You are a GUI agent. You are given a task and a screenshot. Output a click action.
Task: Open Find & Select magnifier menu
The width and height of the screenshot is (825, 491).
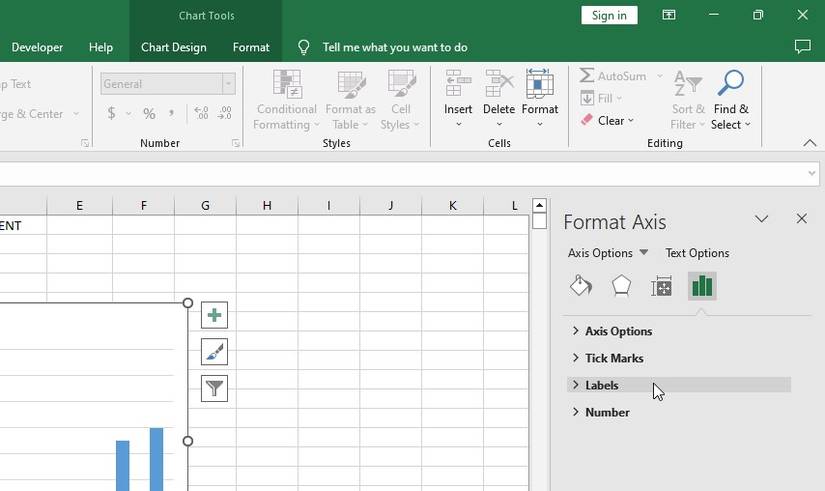tap(731, 100)
